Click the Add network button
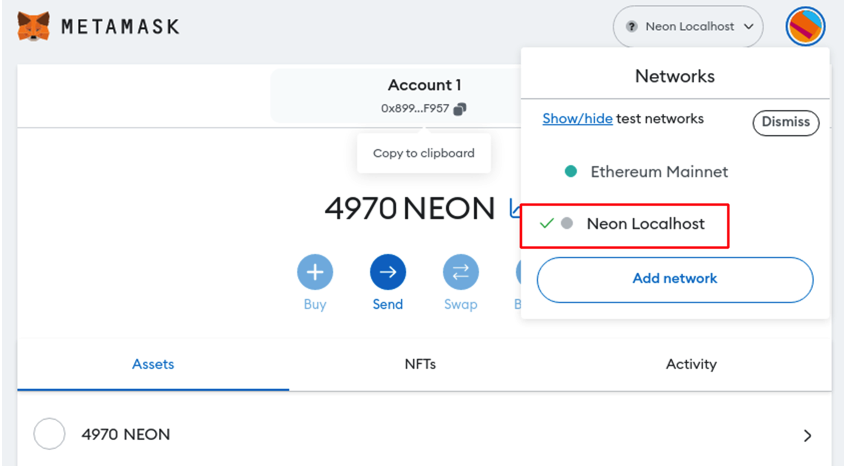 tap(675, 279)
